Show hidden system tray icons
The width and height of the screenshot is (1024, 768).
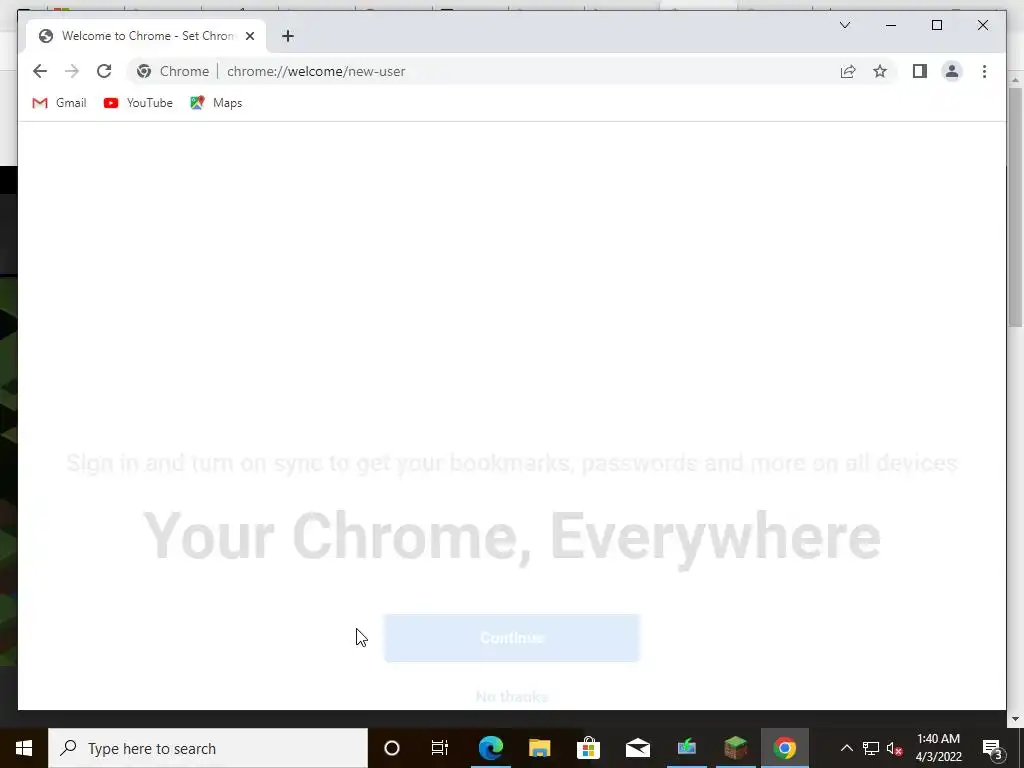click(846, 748)
